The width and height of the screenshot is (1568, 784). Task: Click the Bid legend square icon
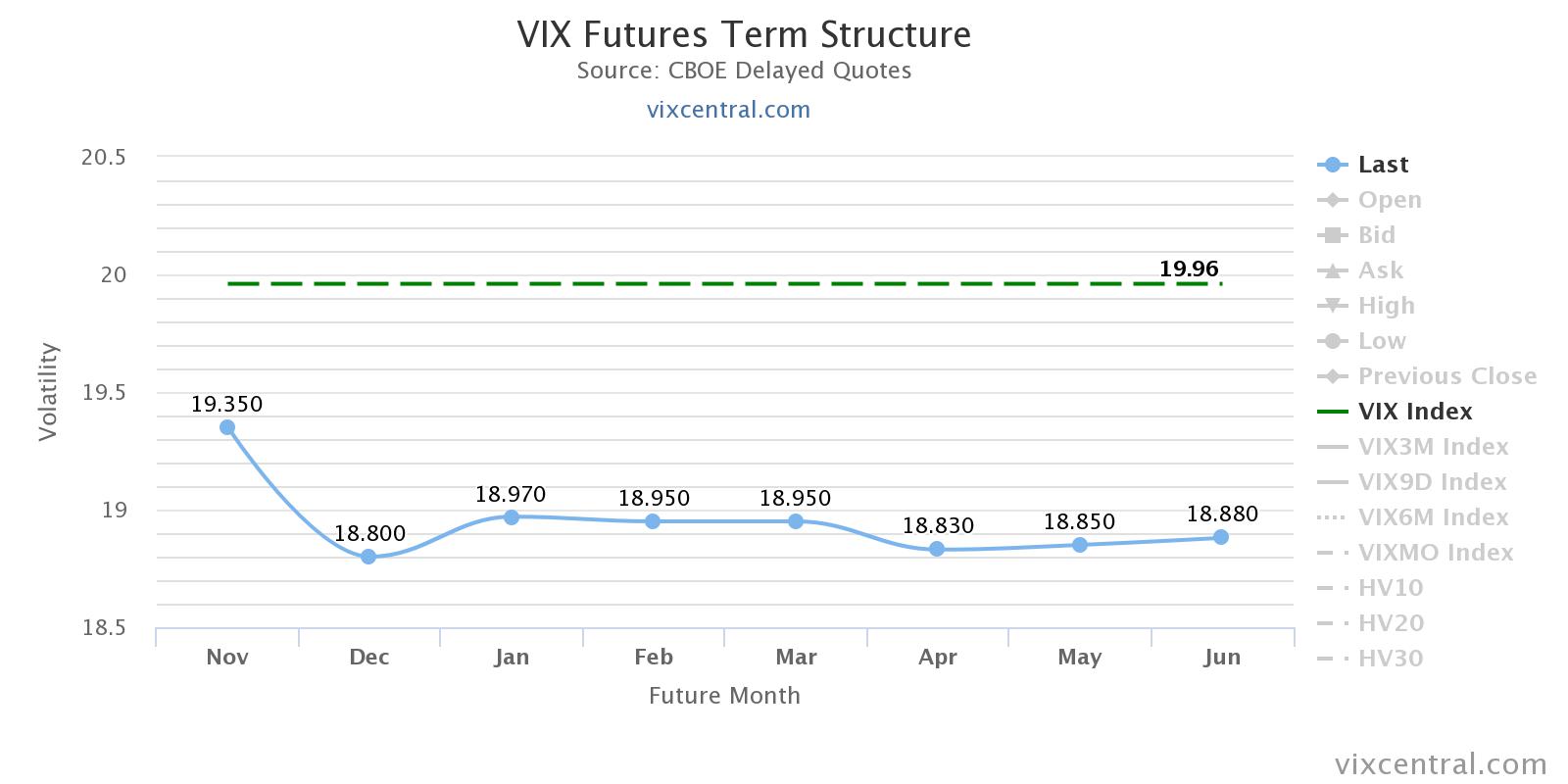tap(1332, 235)
